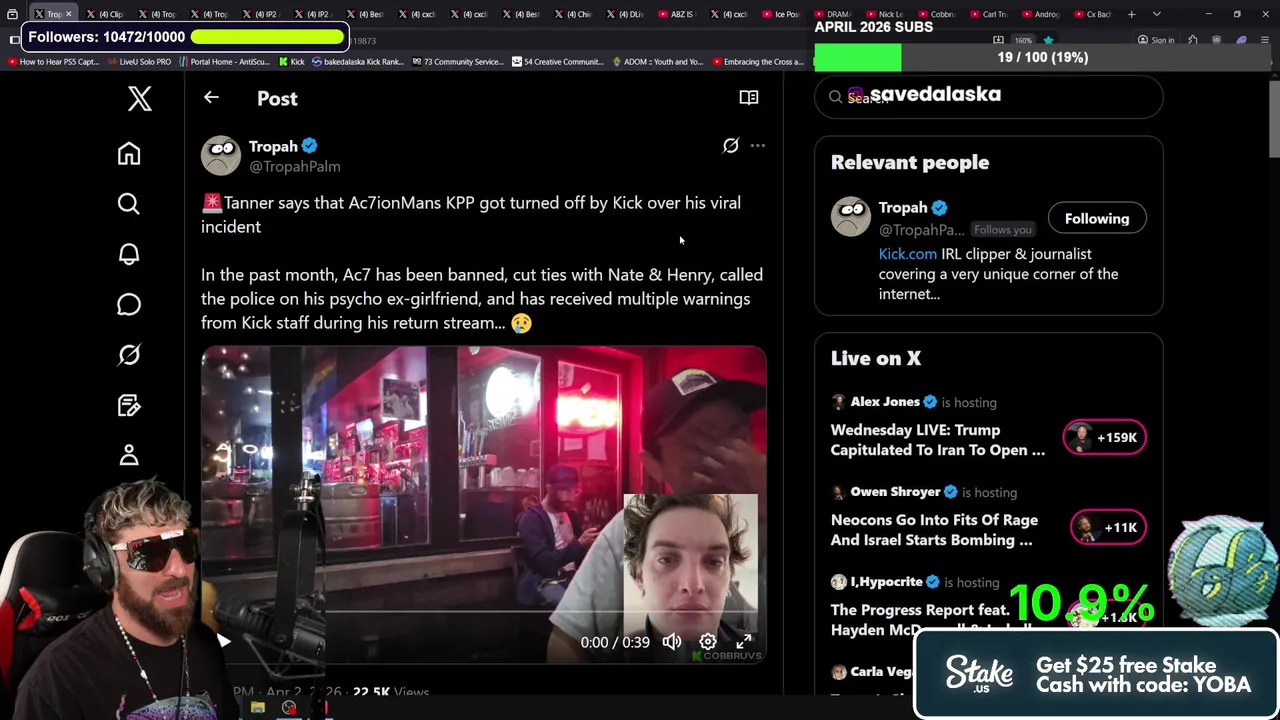Click the shield icon in browser toolbar
The width and height of the screenshot is (1280, 720).
coord(1216,40)
